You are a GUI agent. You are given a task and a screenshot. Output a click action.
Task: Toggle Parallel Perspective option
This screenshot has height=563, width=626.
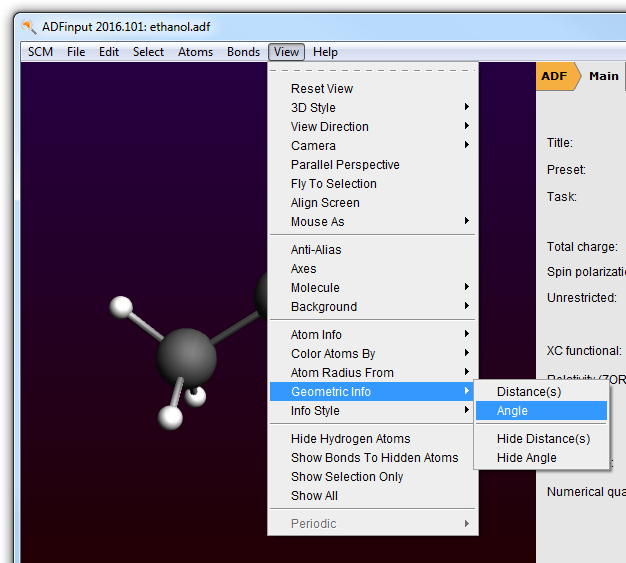372,165
